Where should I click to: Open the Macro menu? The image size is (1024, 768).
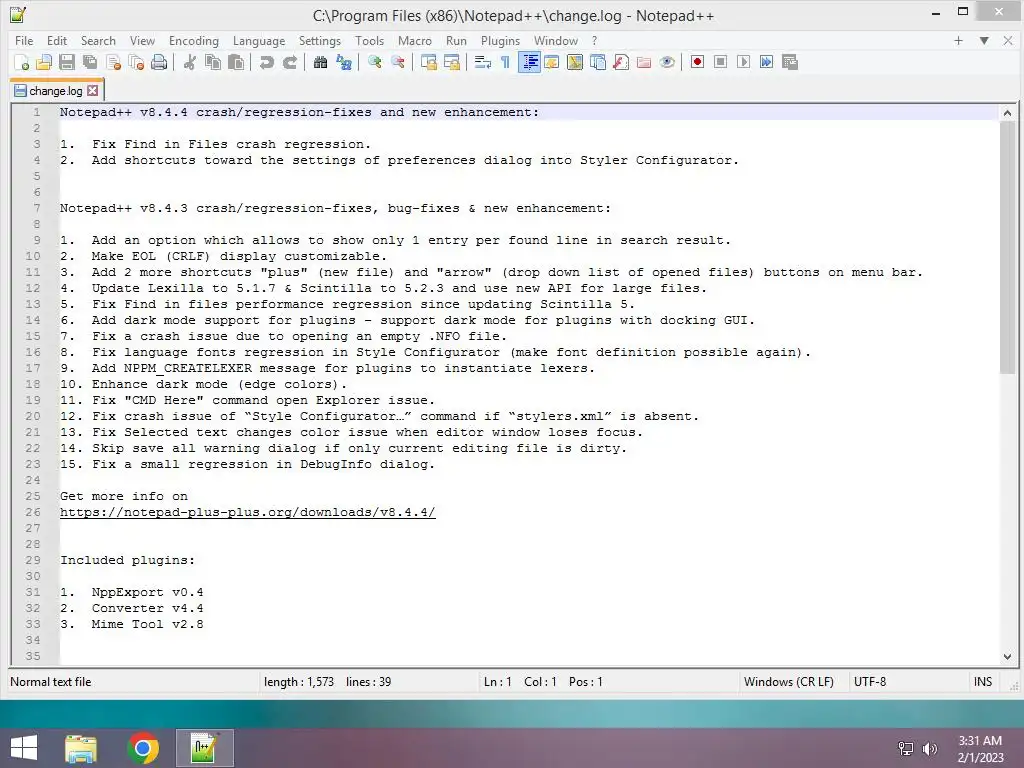[415, 40]
